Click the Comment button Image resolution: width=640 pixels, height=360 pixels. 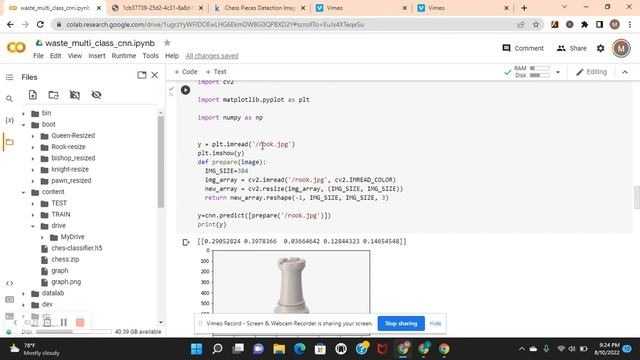[x=523, y=48]
